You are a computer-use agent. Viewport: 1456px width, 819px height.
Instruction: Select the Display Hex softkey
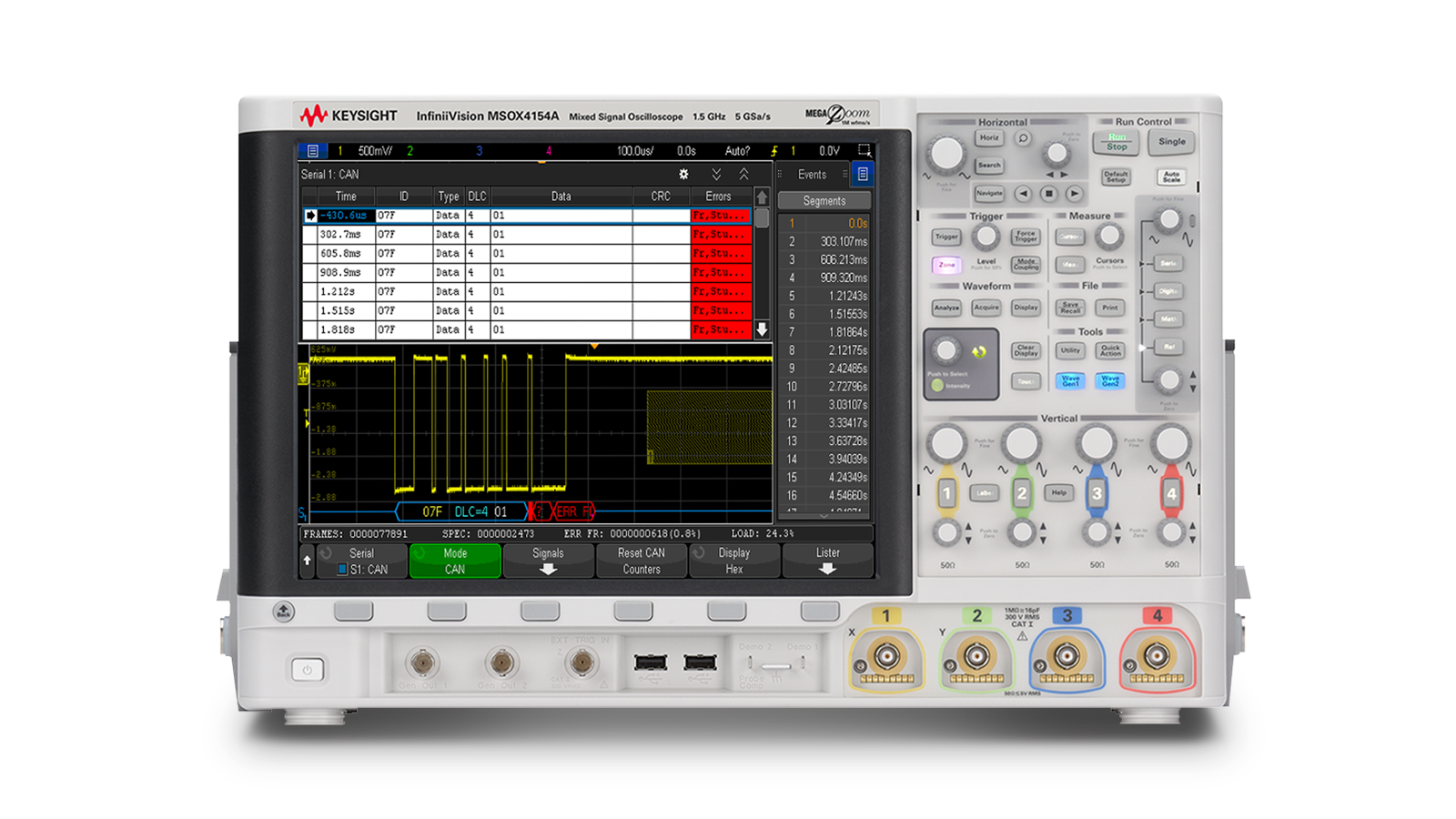pos(734,561)
